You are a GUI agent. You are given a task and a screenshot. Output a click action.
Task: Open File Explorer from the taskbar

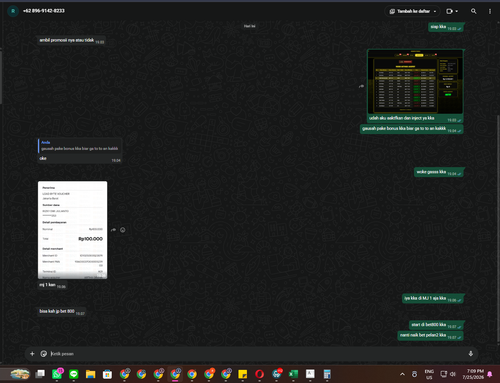pos(91,374)
